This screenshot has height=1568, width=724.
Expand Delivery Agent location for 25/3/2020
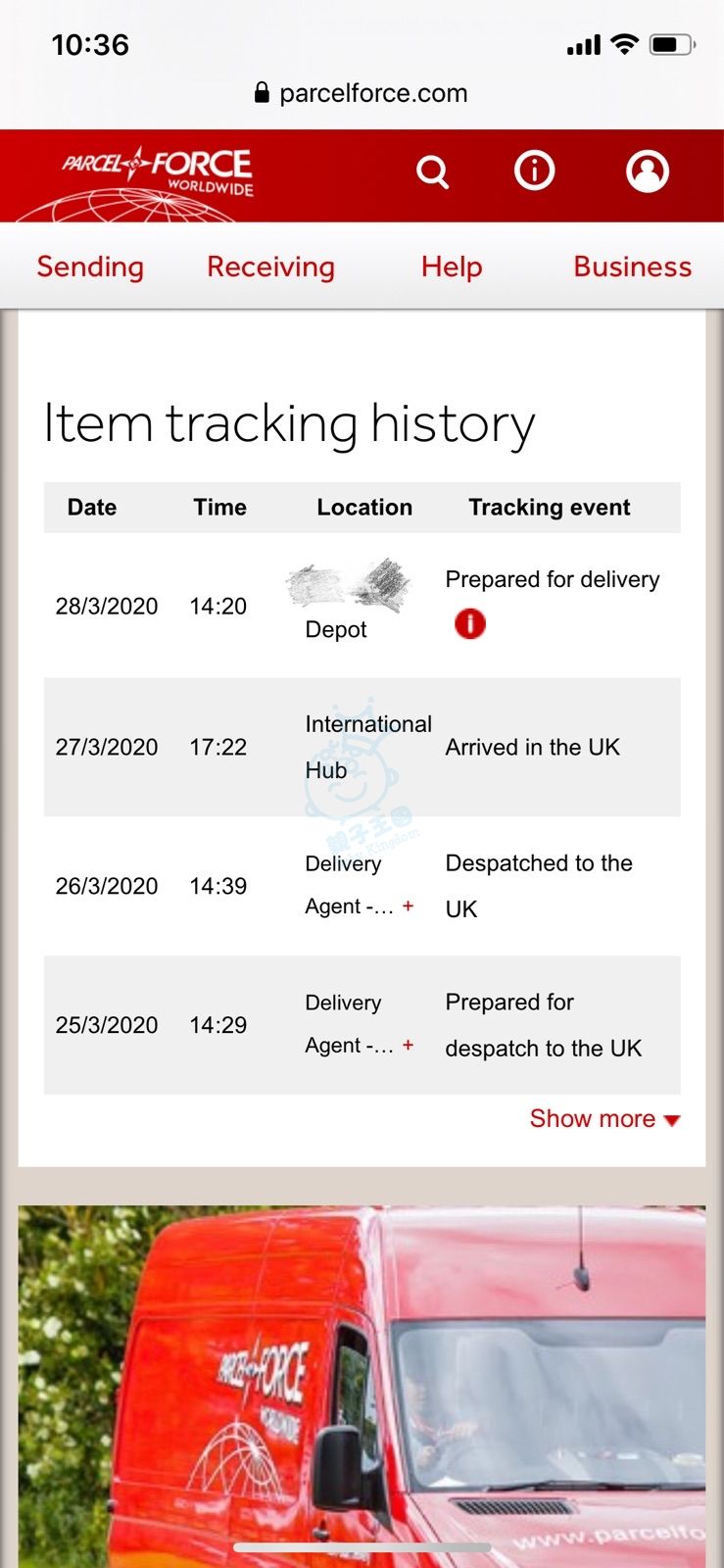click(408, 1046)
